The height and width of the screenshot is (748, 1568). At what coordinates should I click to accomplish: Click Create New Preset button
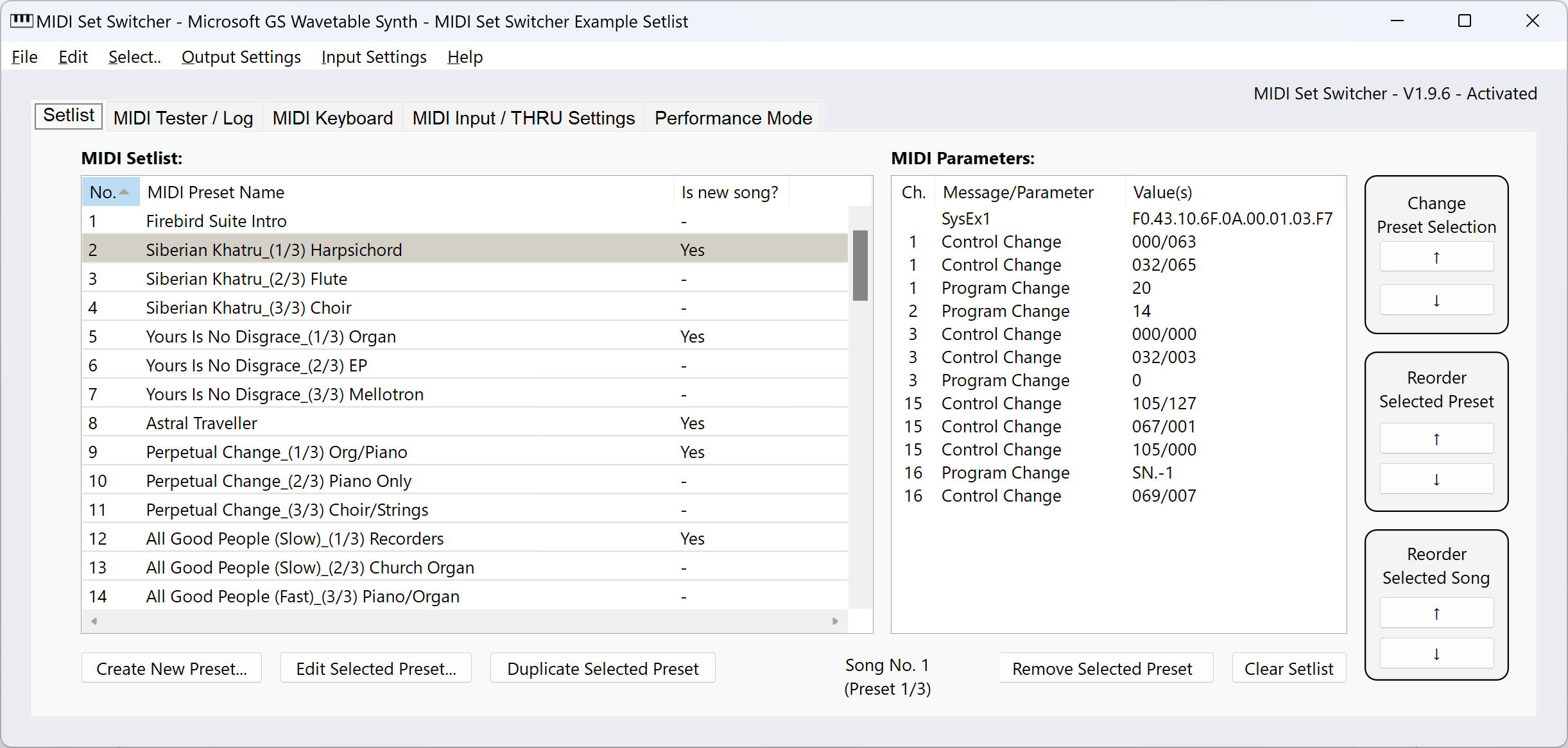[171, 668]
